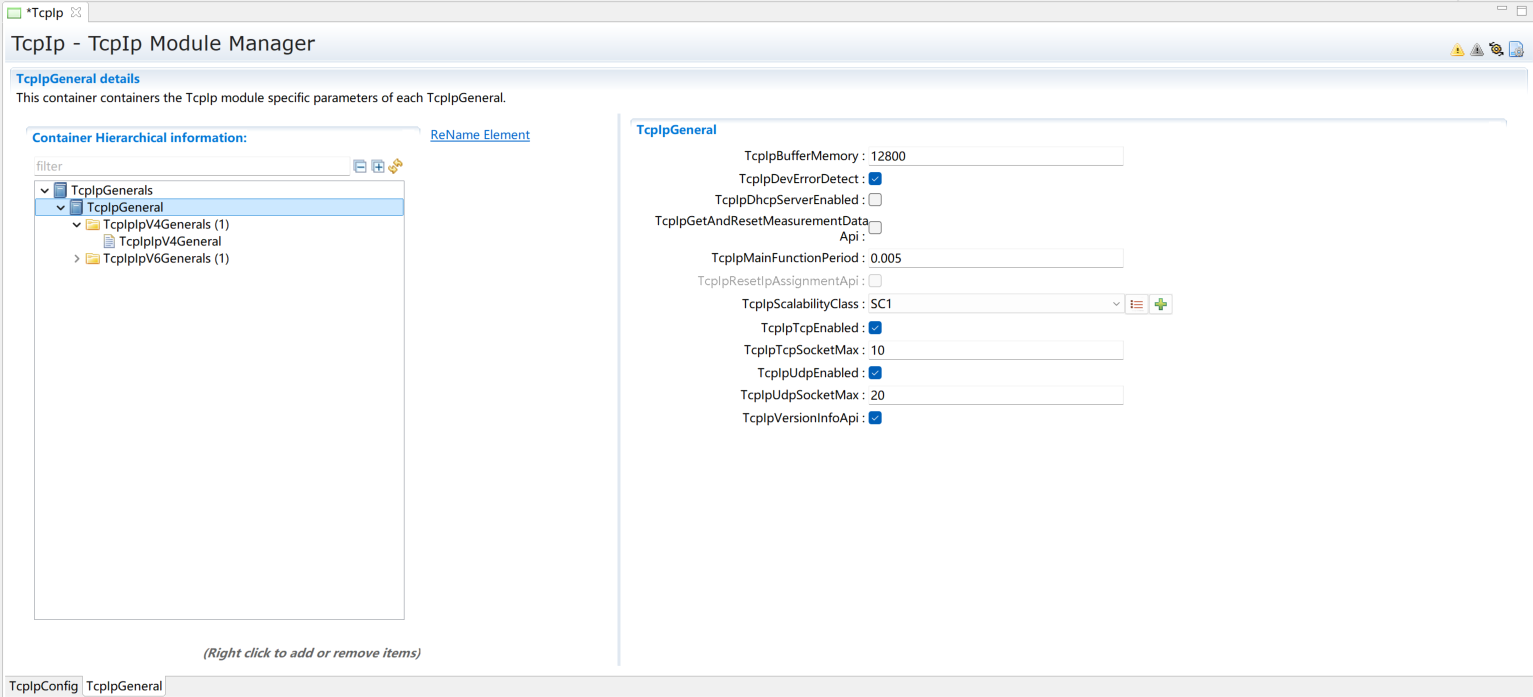Screen dimensions: 1533x697
Task: Click the ReName Element link
Action: pos(480,135)
